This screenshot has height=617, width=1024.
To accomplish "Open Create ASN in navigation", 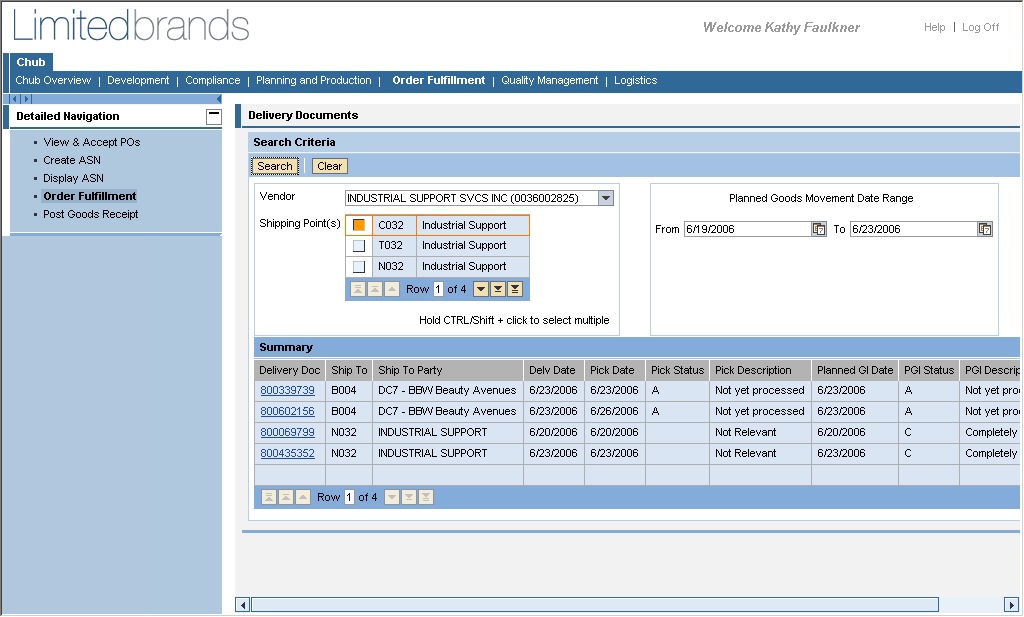I will pyautogui.click(x=72, y=161).
